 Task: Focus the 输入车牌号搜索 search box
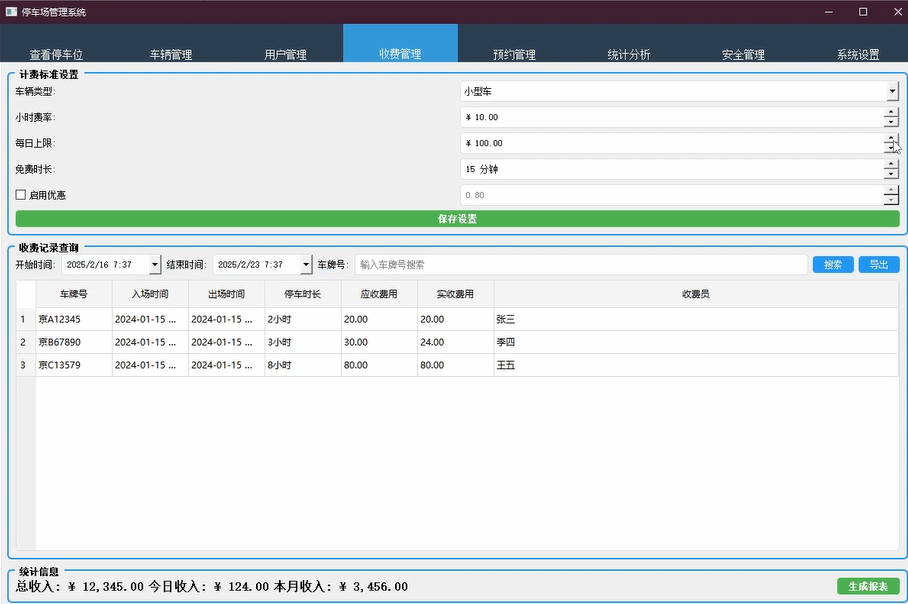coord(581,265)
